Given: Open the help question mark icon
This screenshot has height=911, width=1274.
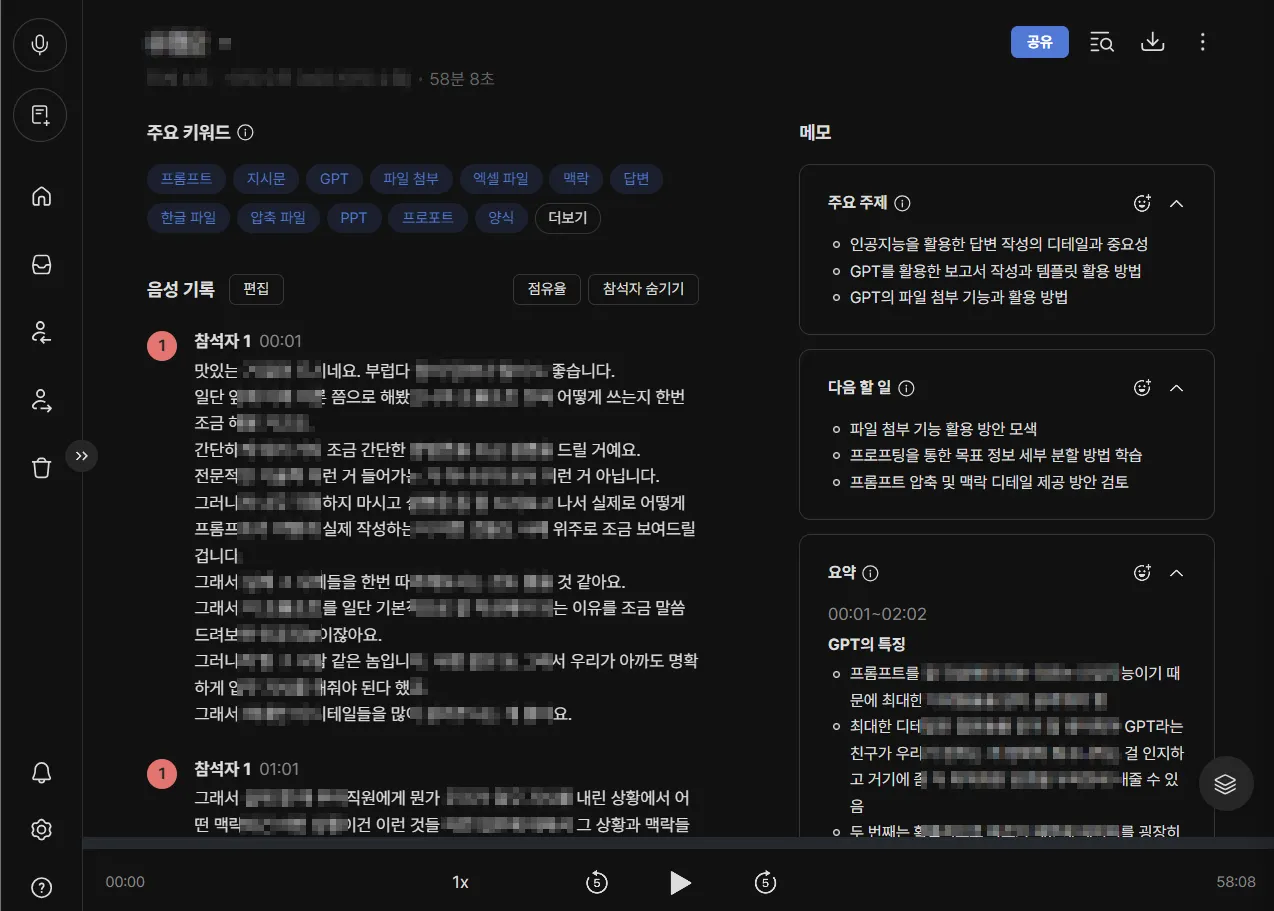Looking at the screenshot, I should [41, 887].
